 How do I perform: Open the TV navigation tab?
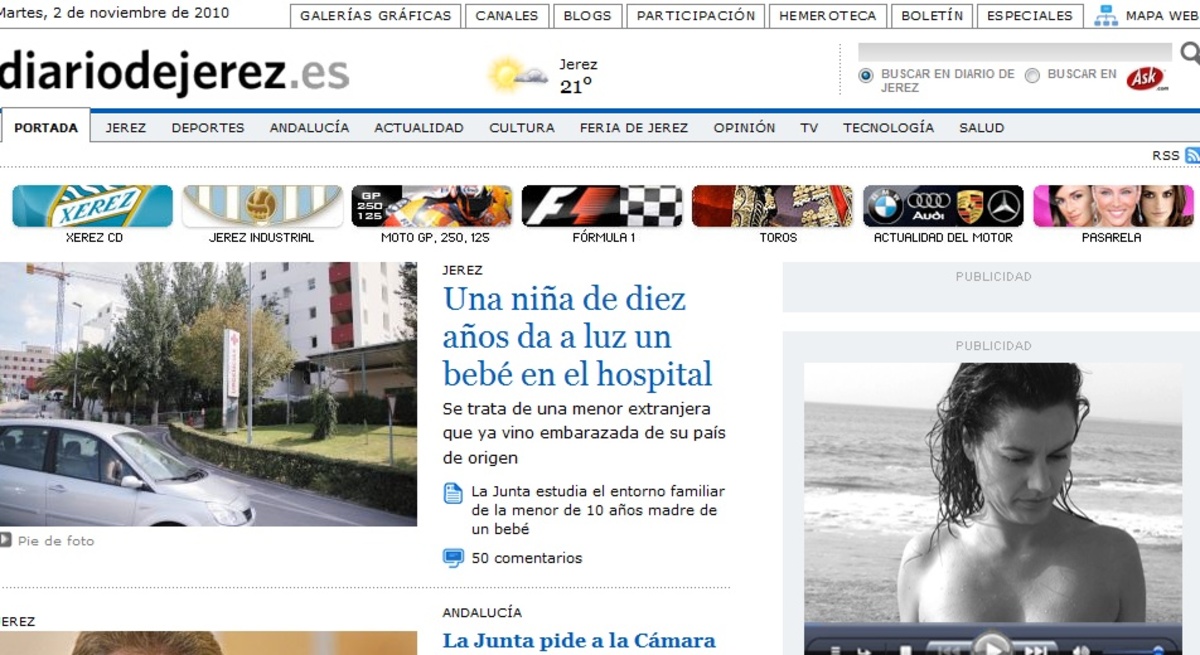pyautogui.click(x=809, y=127)
